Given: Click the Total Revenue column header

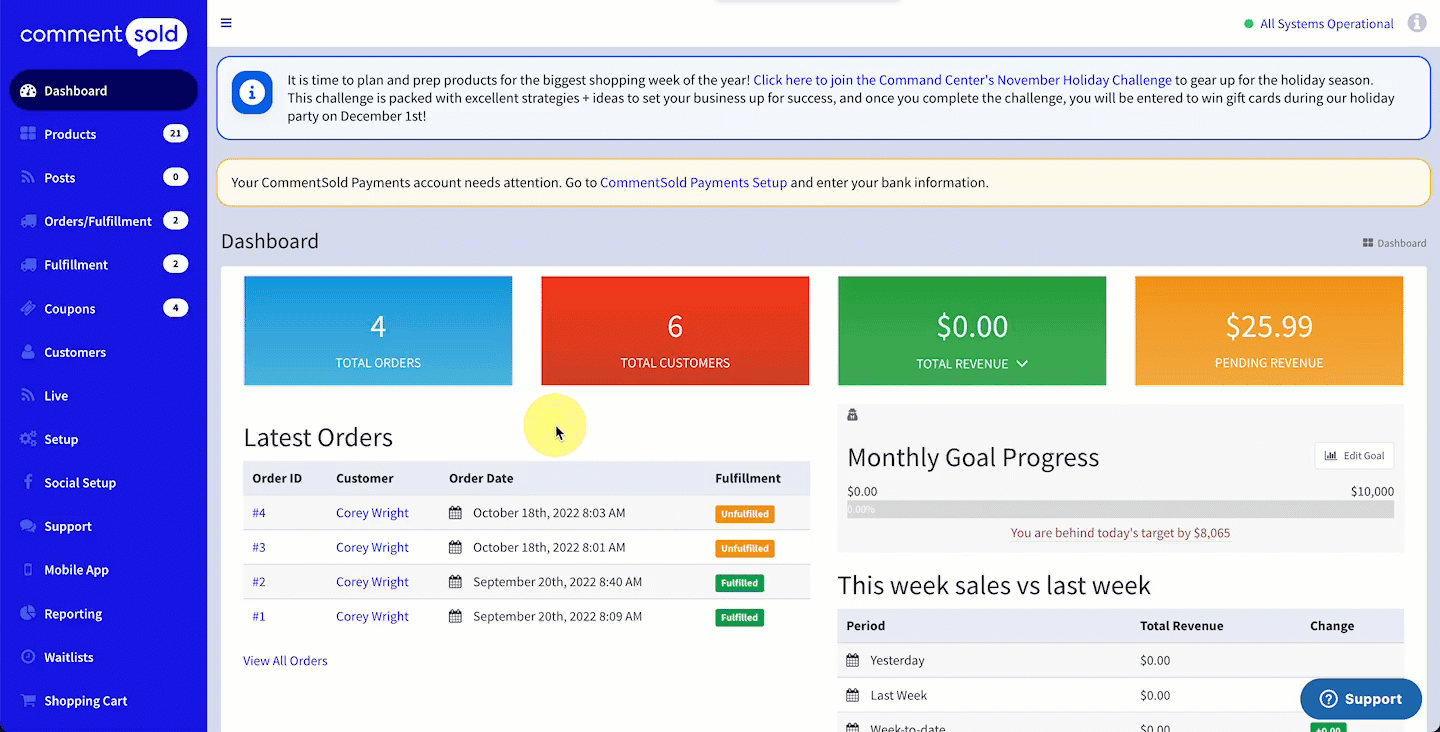Looking at the screenshot, I should click(x=1181, y=626).
